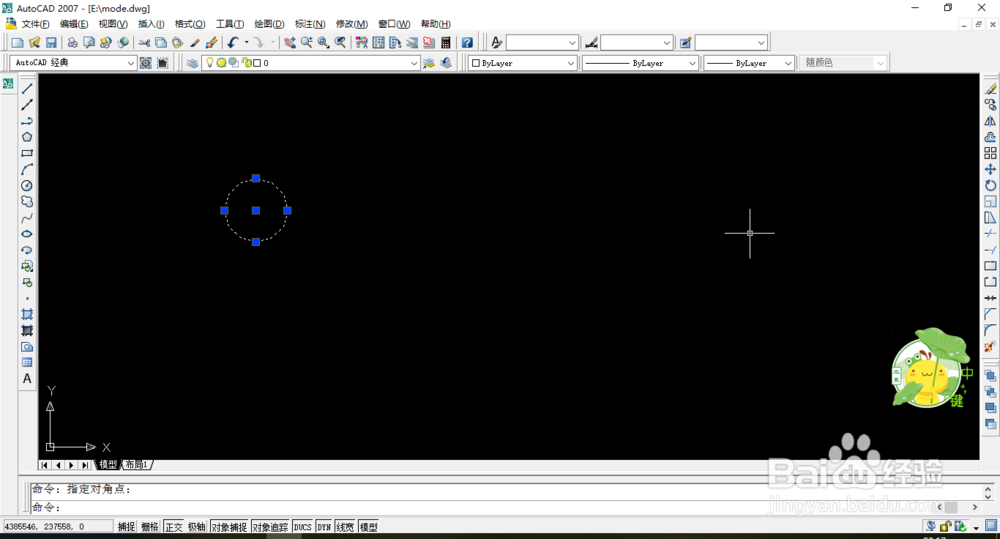The image size is (1000, 539).
Task: Open the ByLayer linetype dropdown
Action: pyautogui.click(x=692, y=63)
